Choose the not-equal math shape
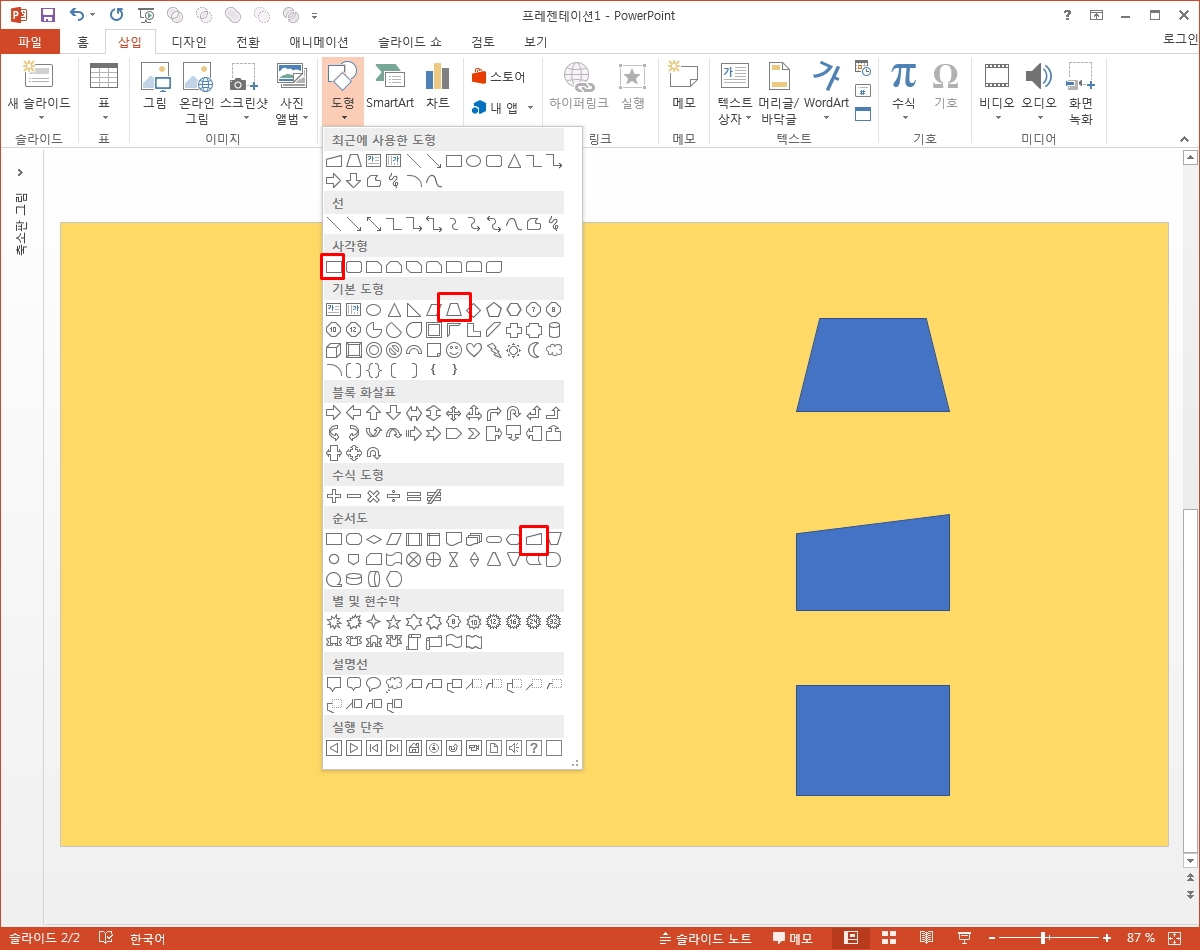This screenshot has width=1200, height=950. click(434, 496)
